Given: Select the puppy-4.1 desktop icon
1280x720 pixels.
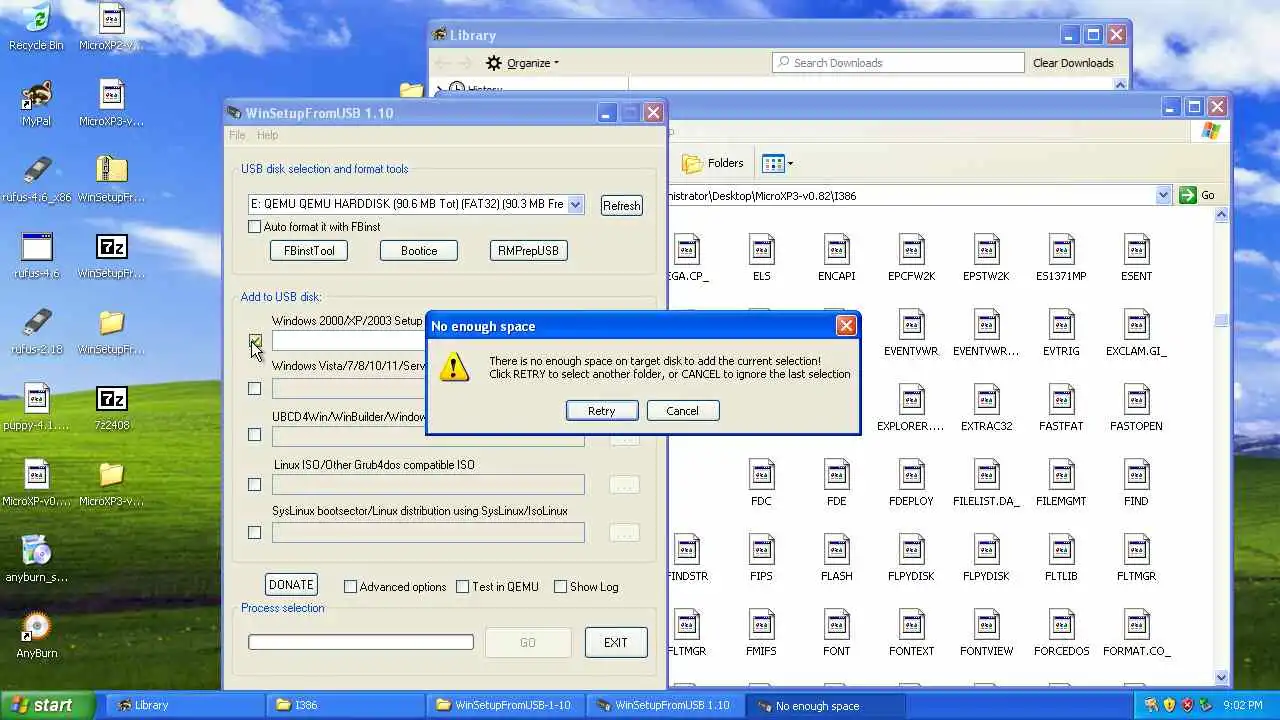Looking at the screenshot, I should 36,406.
